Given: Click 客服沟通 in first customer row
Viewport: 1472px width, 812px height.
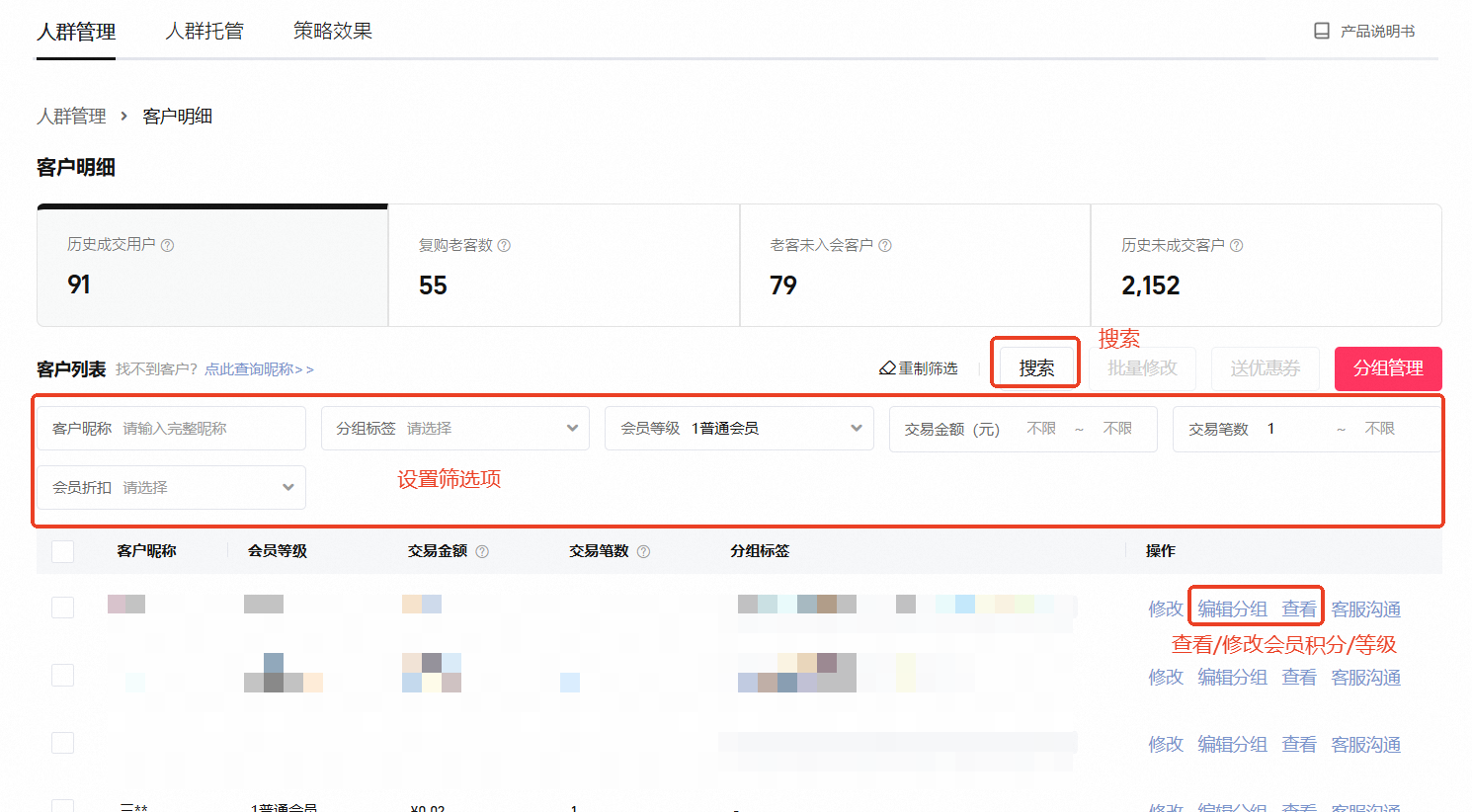Looking at the screenshot, I should [1366, 609].
